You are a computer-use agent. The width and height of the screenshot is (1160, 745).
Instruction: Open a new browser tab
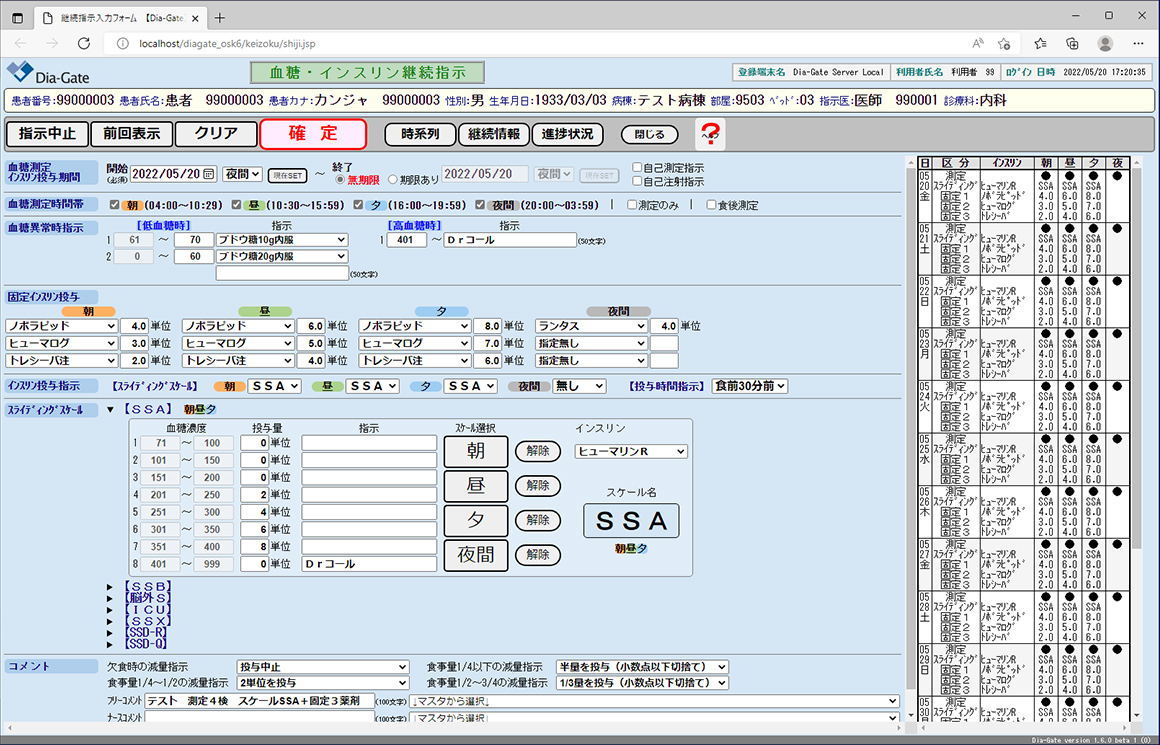coord(220,18)
